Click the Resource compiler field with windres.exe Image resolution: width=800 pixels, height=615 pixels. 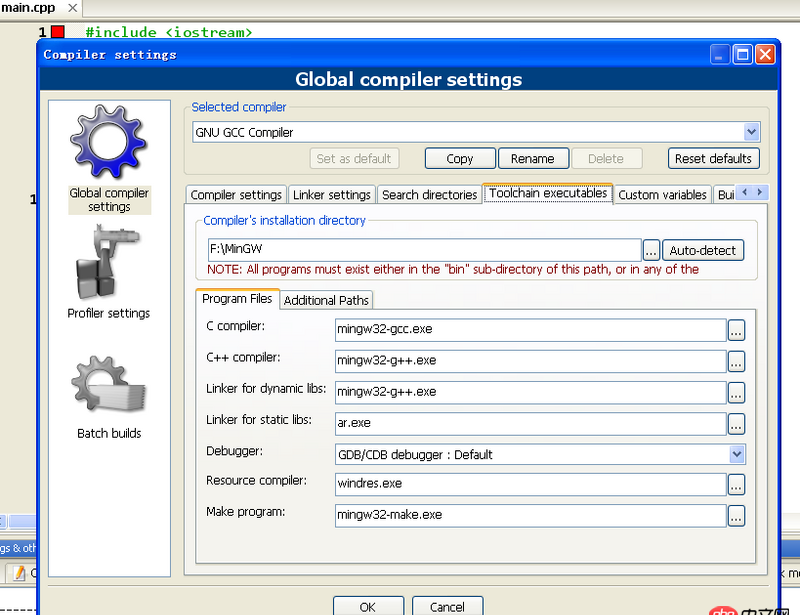[x=531, y=484]
